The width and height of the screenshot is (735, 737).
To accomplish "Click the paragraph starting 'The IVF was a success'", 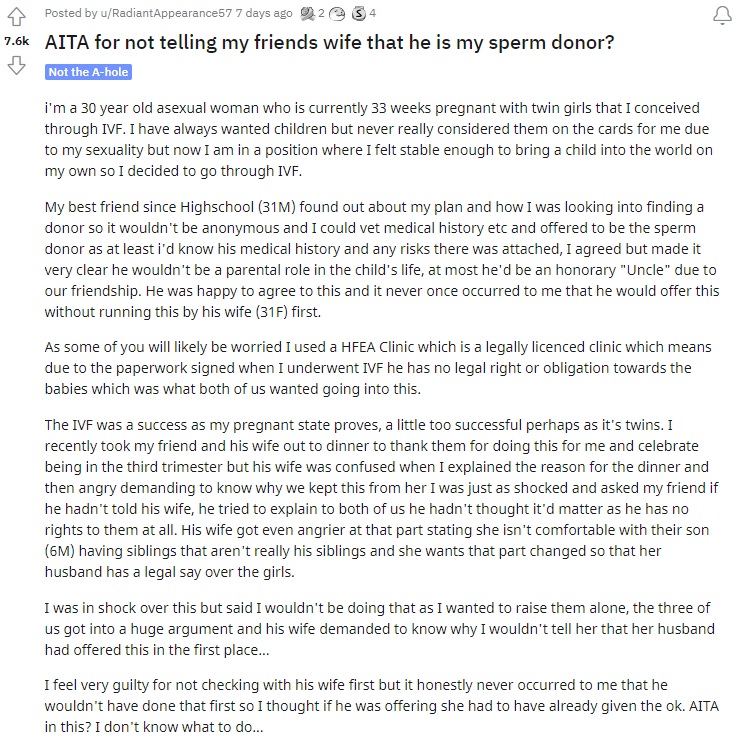I will pyautogui.click(x=381, y=498).
